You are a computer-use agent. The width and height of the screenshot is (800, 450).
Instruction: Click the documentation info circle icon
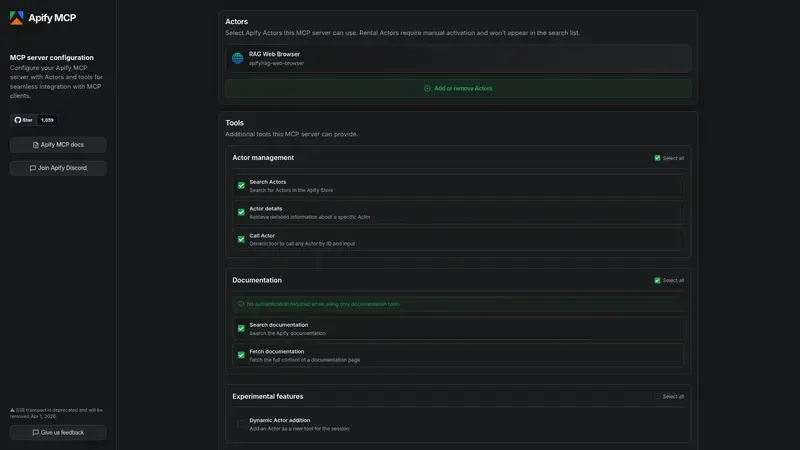click(x=241, y=304)
